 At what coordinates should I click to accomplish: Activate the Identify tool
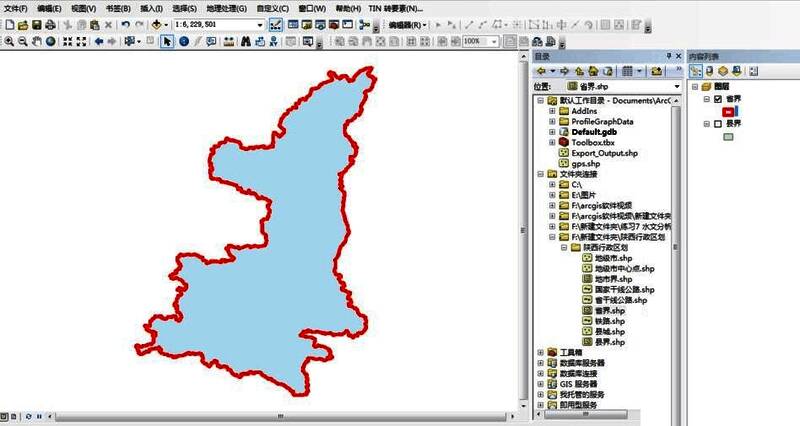coord(183,41)
